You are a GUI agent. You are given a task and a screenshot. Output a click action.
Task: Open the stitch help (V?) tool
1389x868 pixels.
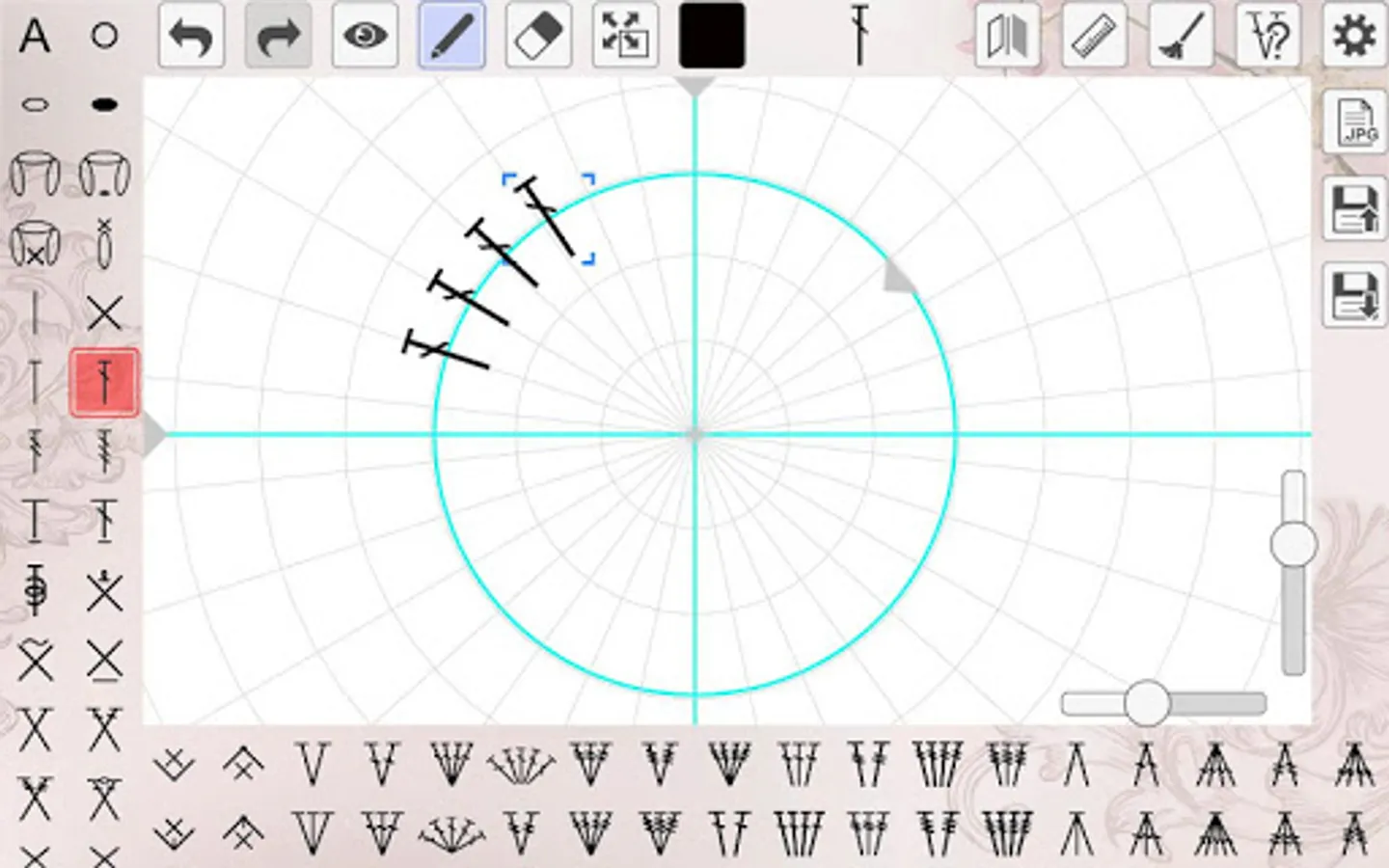pos(1266,35)
